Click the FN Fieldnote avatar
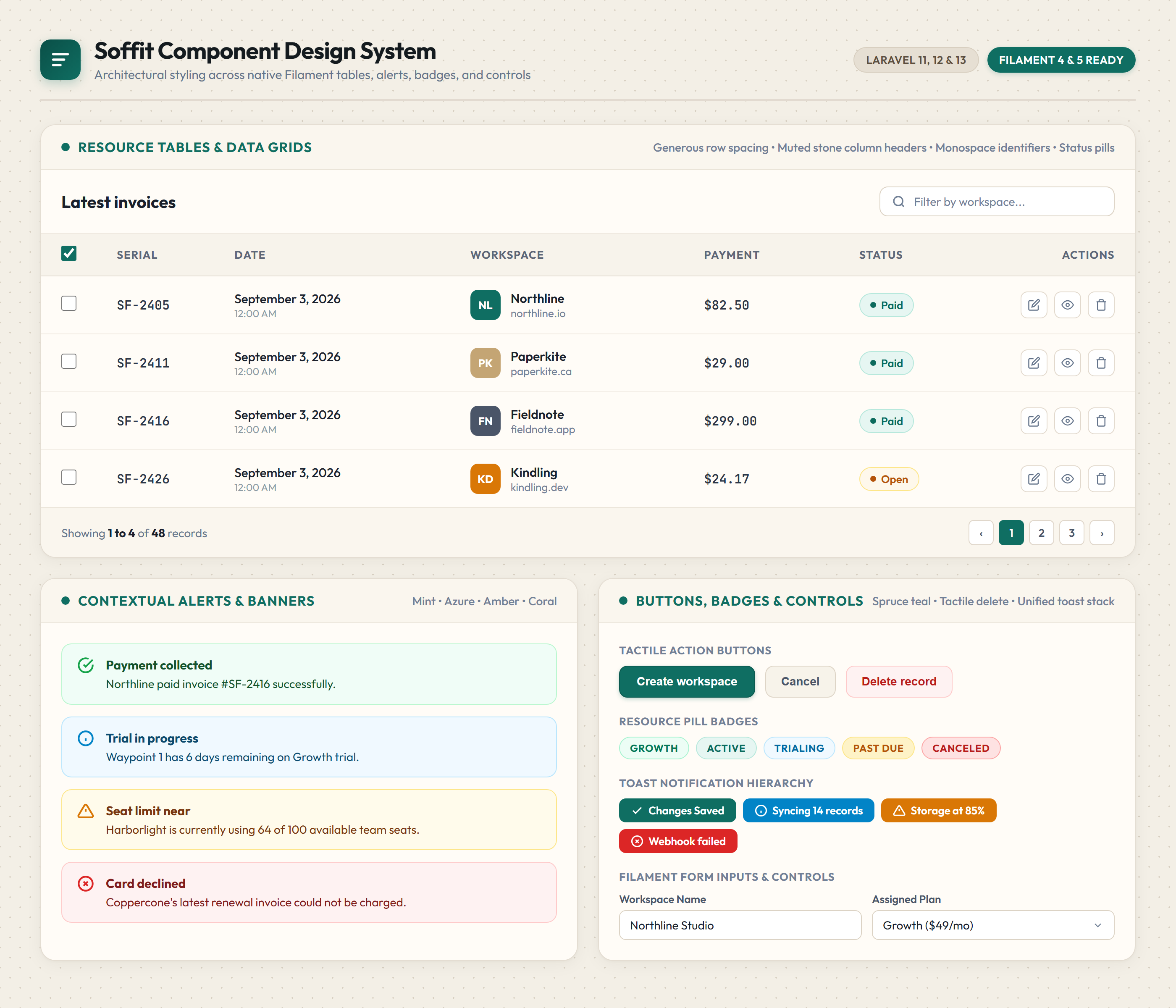This screenshot has height=1008, width=1176. point(485,421)
